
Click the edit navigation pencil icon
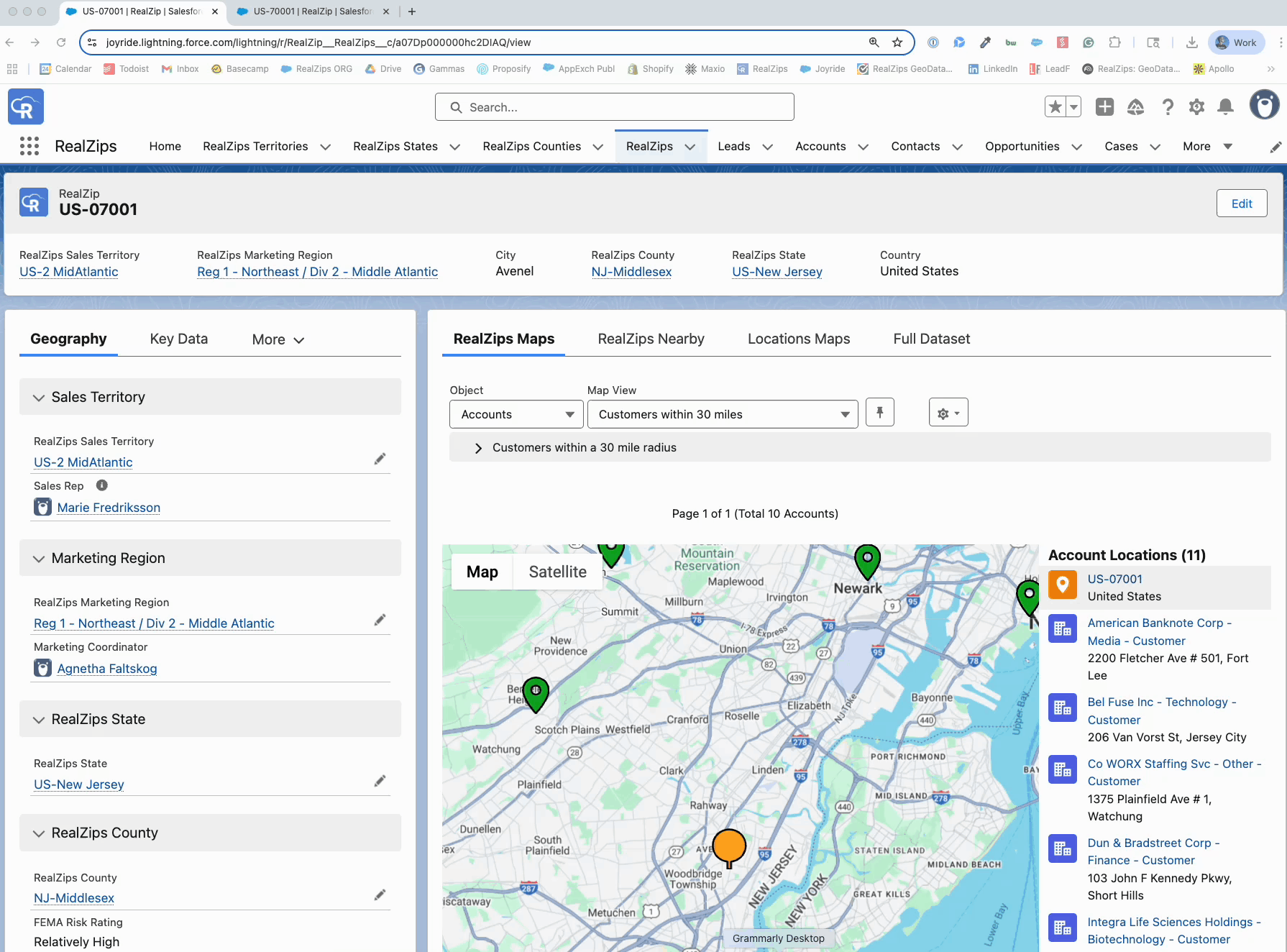[1275, 147]
